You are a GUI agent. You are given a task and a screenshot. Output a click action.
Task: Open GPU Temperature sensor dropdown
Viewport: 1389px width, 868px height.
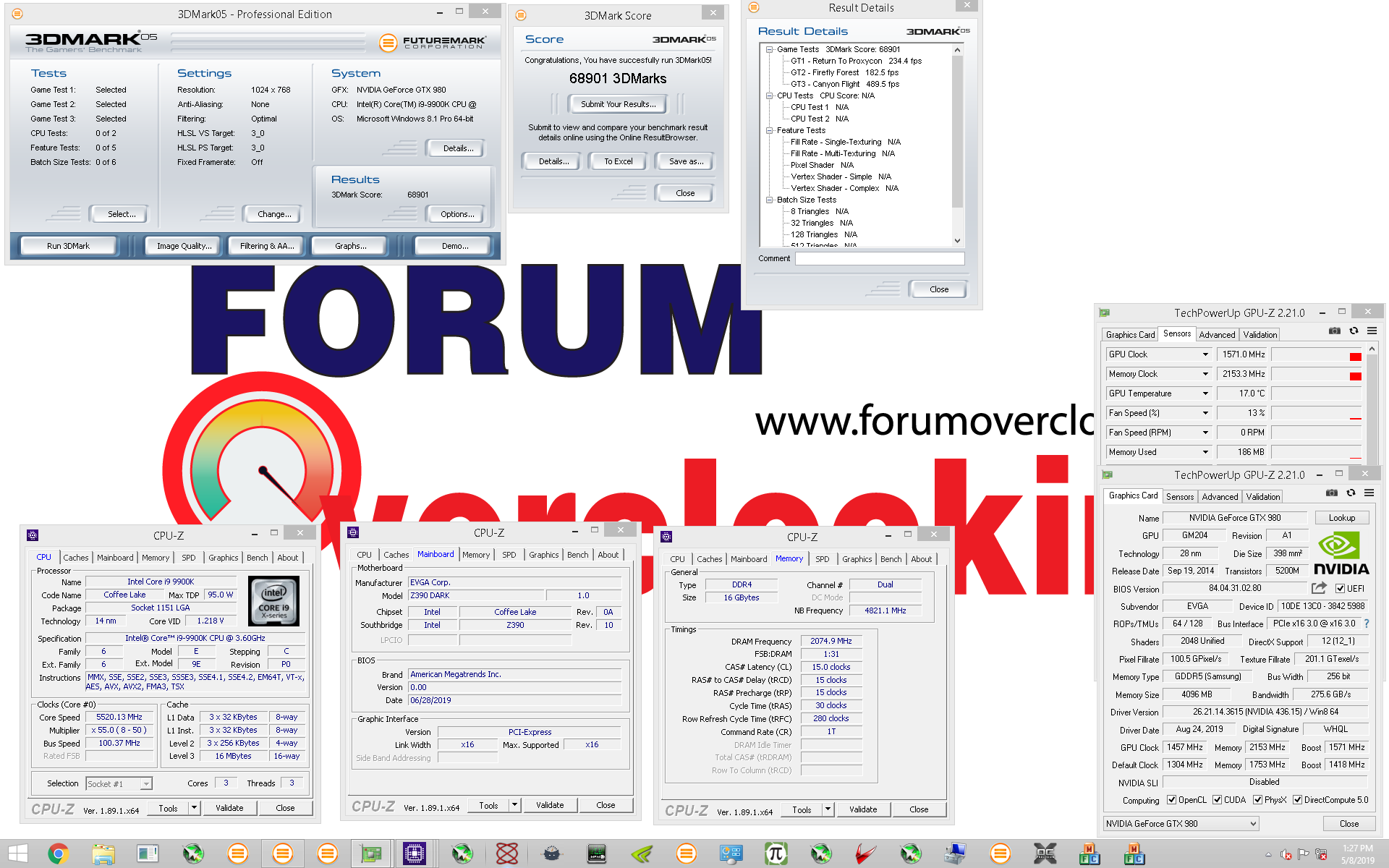point(1205,393)
